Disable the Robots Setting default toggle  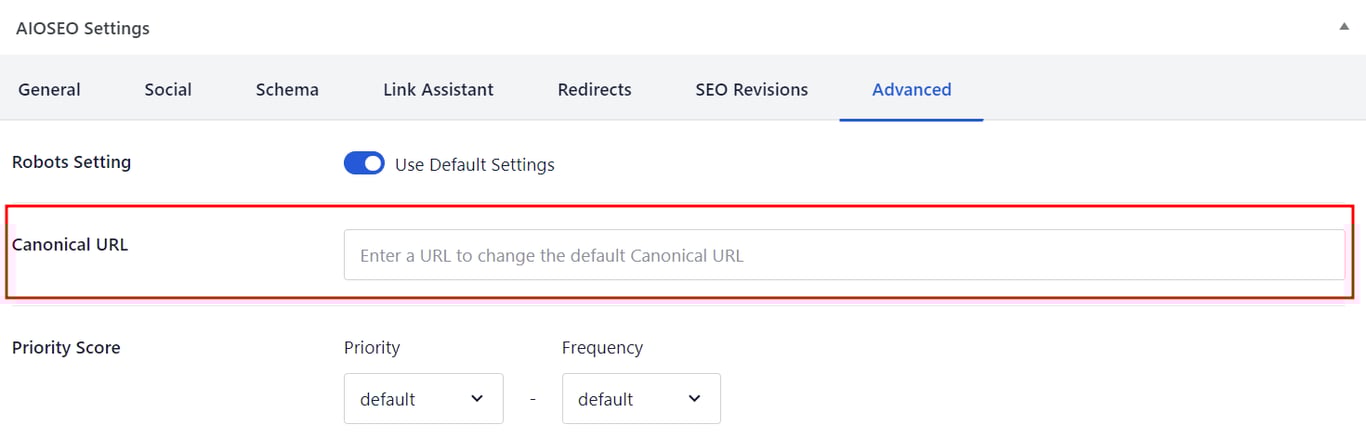[364, 164]
